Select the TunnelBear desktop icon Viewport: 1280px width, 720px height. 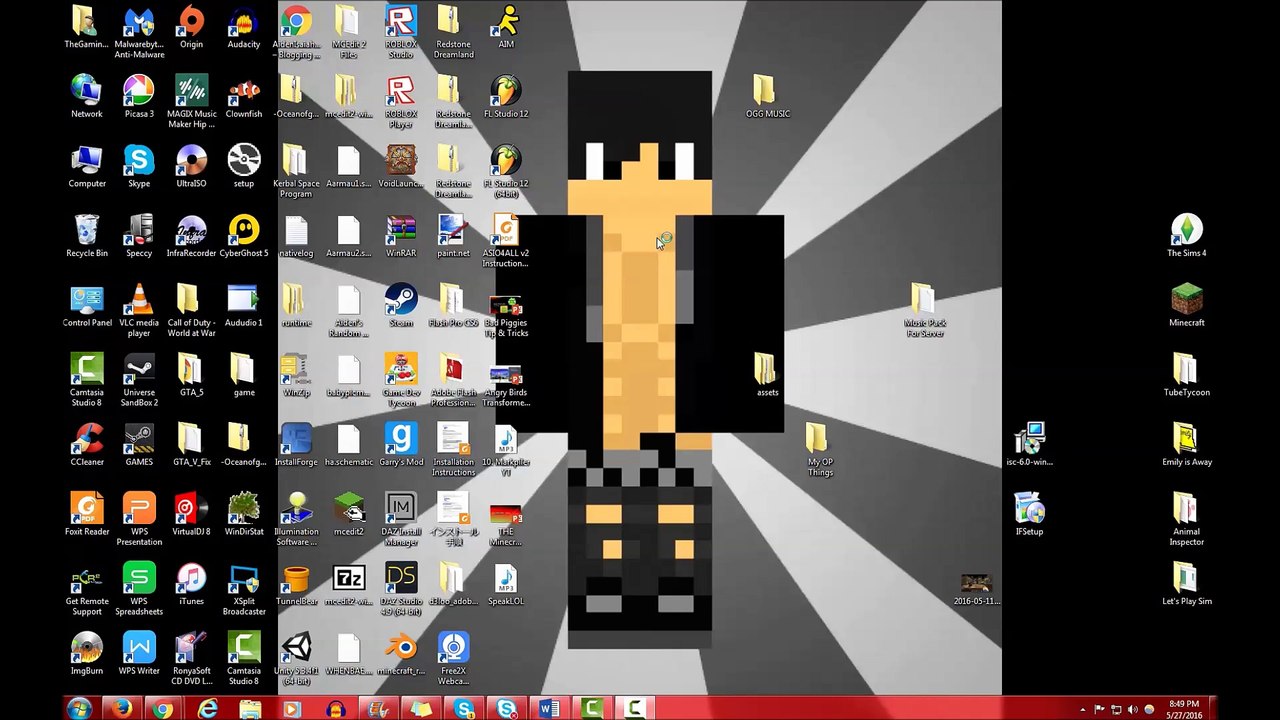(x=296, y=584)
